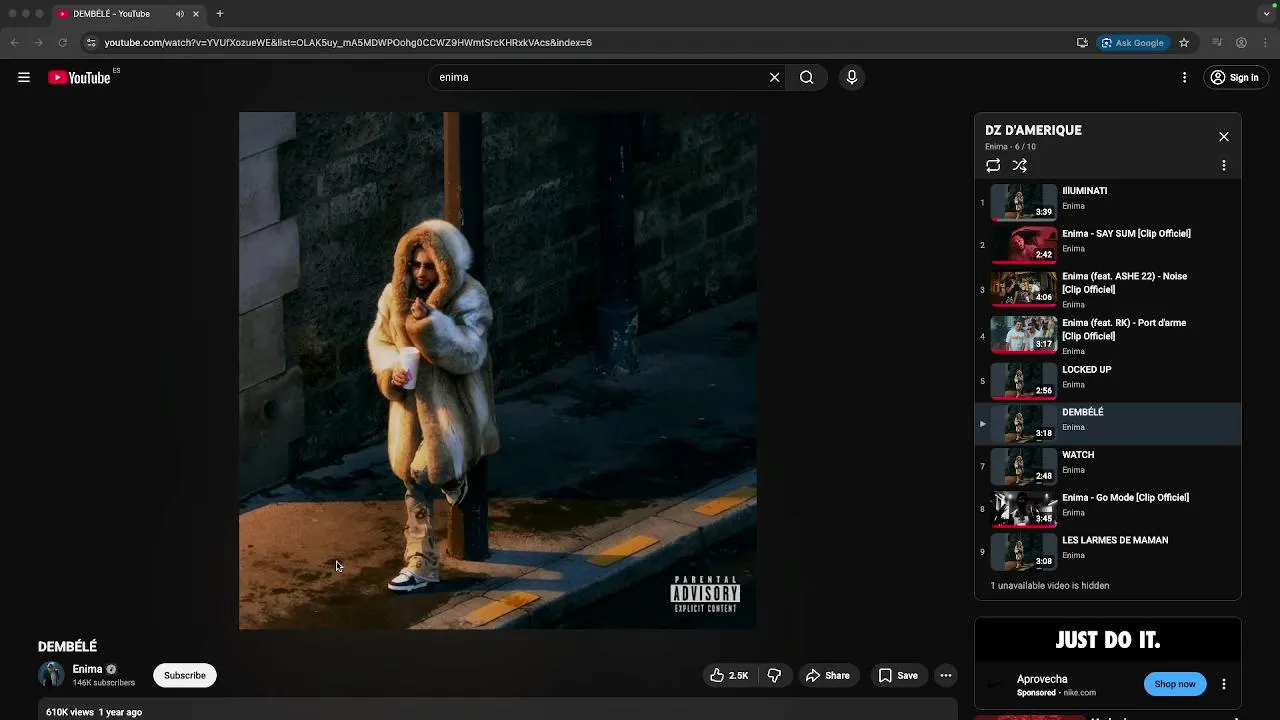Viewport: 1280px width, 720px height.
Task: Open Enima channel name link
Action: click(x=87, y=669)
